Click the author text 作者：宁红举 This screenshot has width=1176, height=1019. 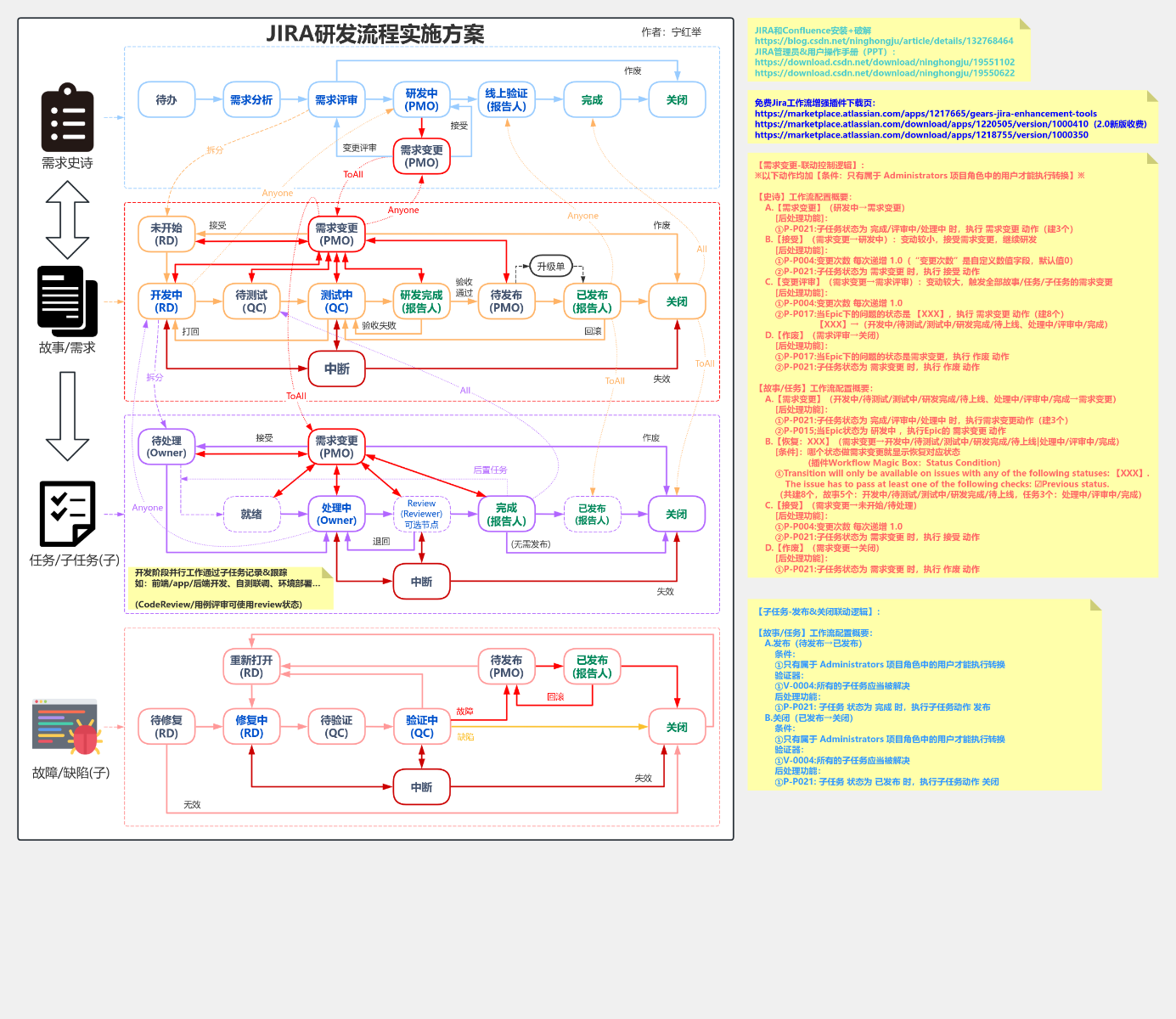click(x=672, y=32)
